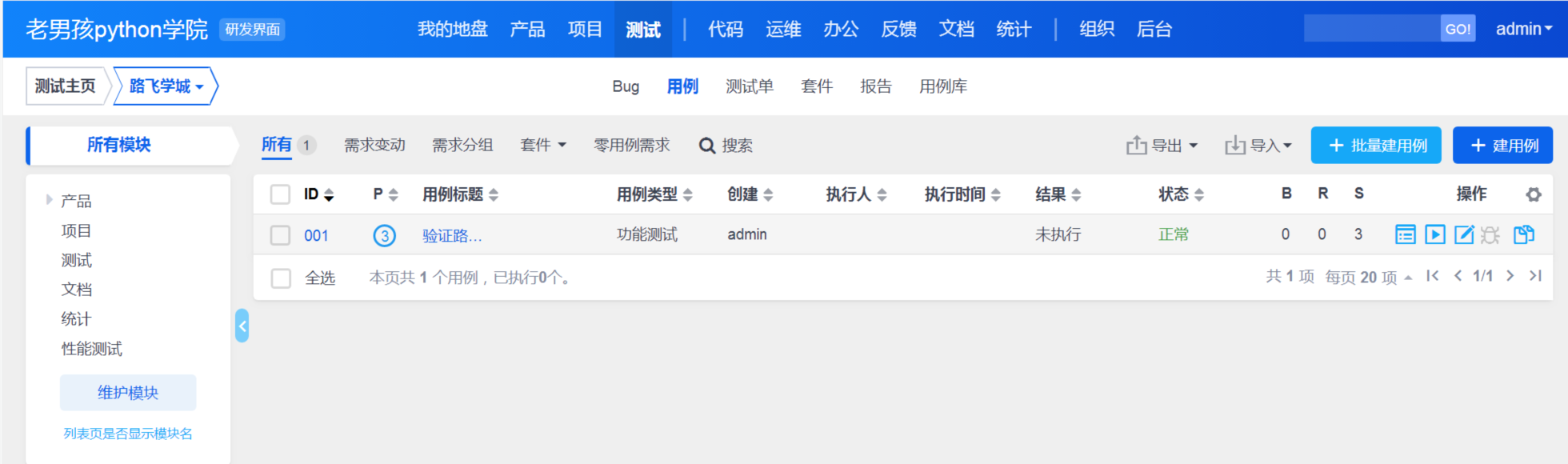Tick the checkbox for test case 001
Image resolution: width=1568 pixels, height=464 pixels.
280,235
